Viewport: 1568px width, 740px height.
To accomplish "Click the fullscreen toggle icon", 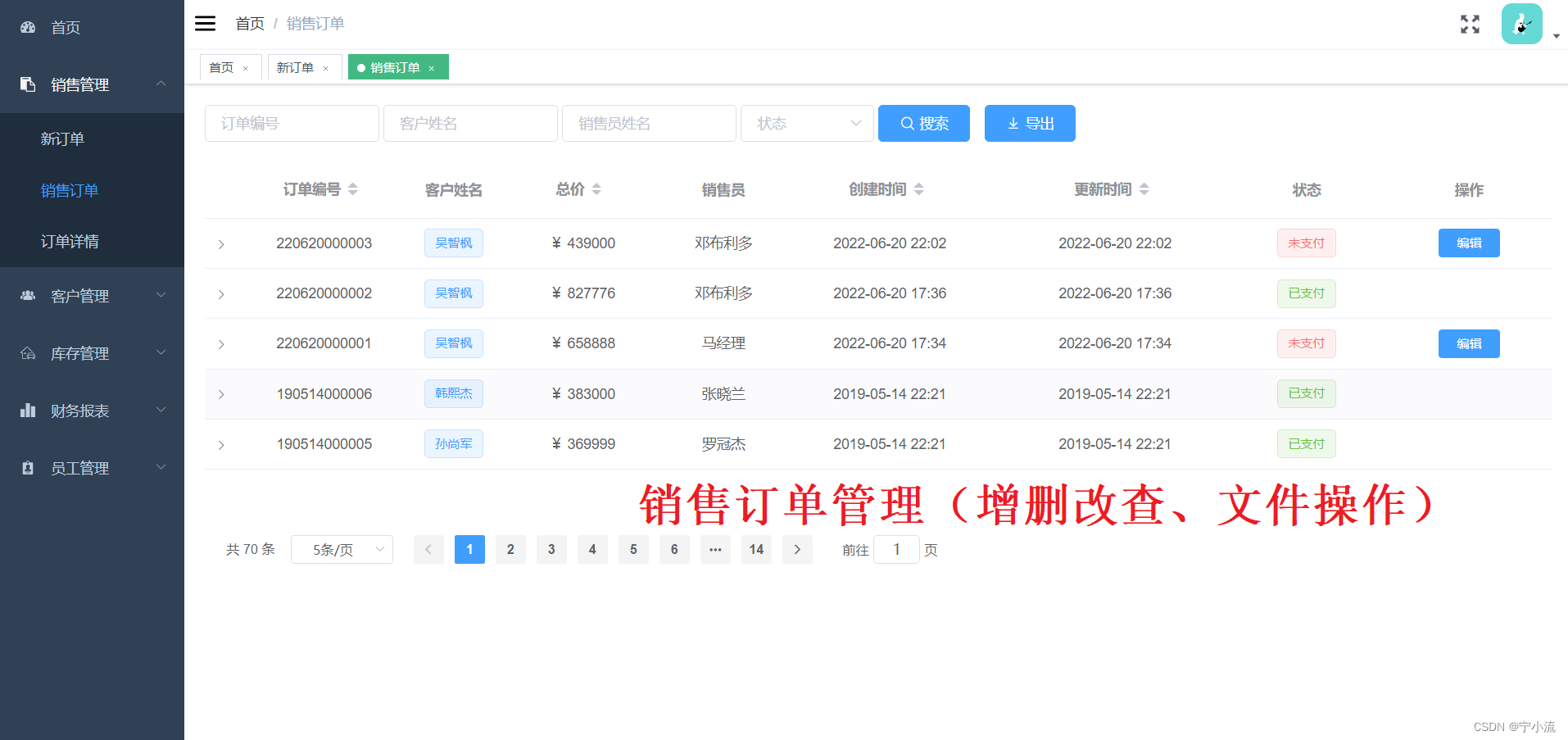I will pyautogui.click(x=1470, y=24).
